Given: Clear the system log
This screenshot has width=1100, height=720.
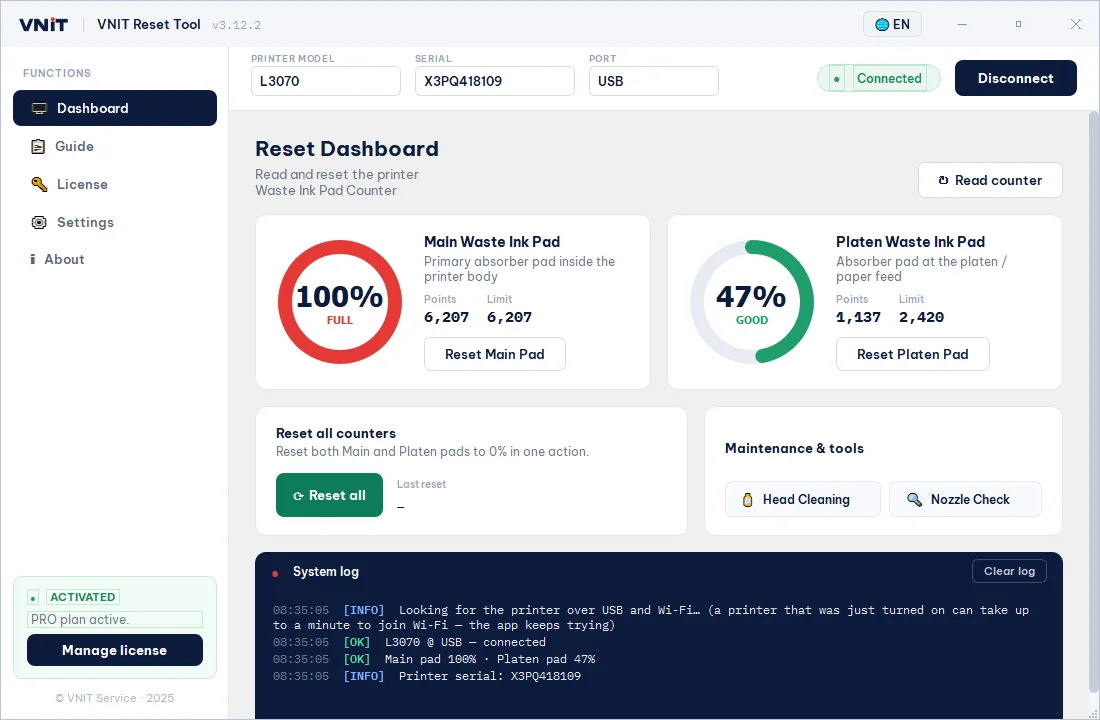Looking at the screenshot, I should pyautogui.click(x=1009, y=571).
